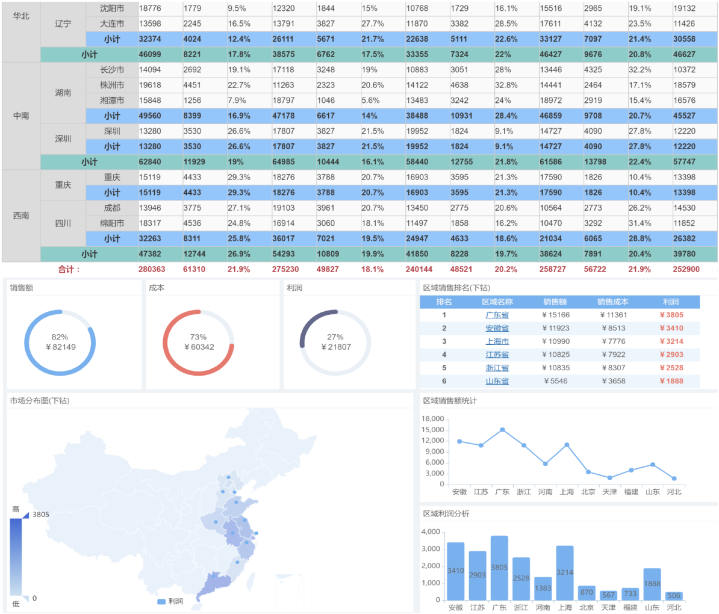Select the 华北 region cell in table
Image resolution: width=719 pixels, height=614 pixels.
pos(21,16)
